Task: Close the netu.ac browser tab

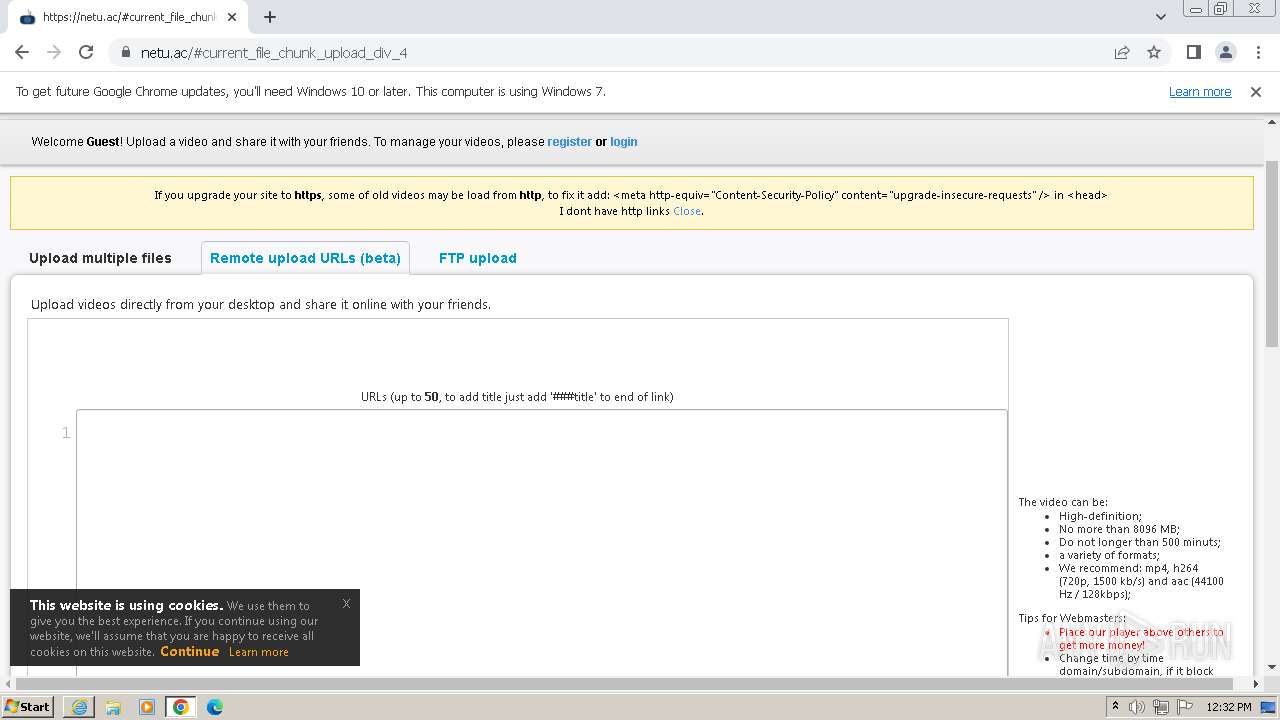Action: pos(232,17)
